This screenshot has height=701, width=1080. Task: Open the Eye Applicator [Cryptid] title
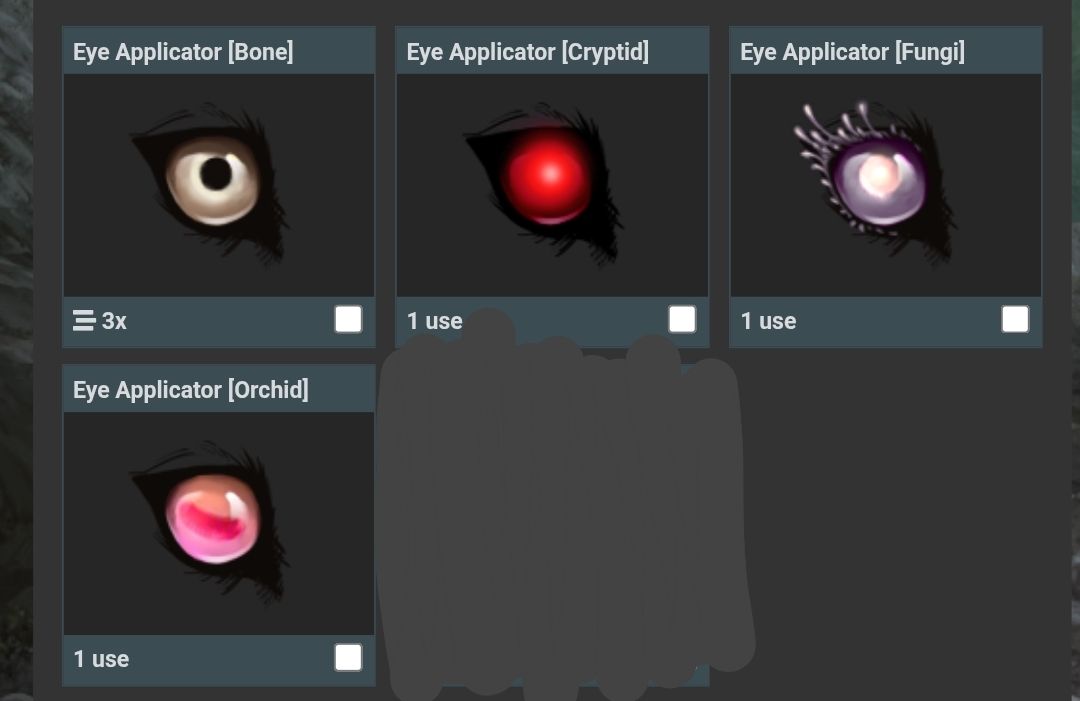coord(528,52)
